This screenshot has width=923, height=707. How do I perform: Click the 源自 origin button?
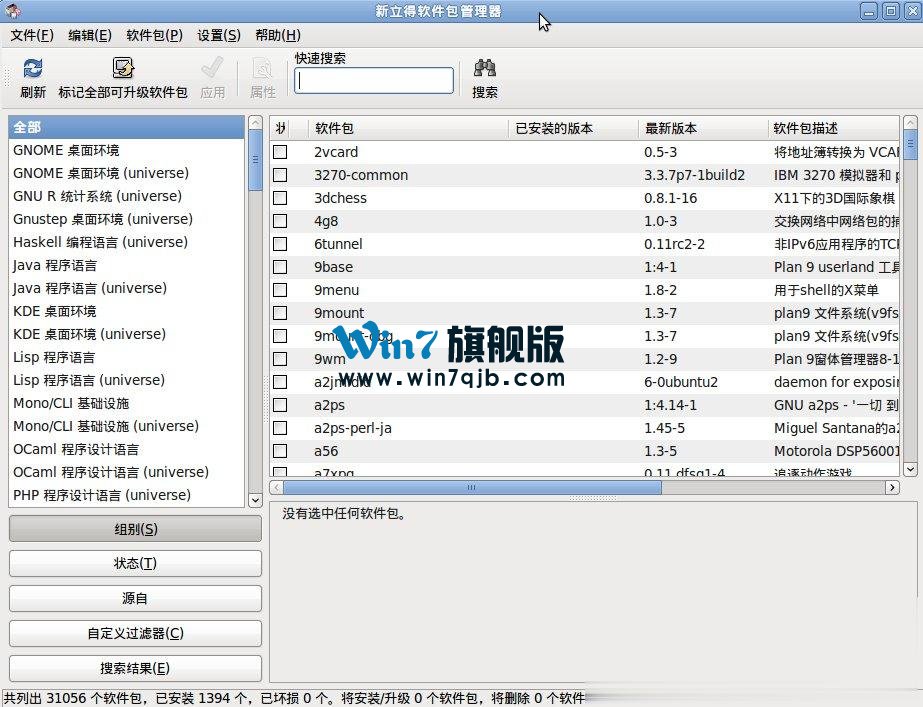[135, 598]
